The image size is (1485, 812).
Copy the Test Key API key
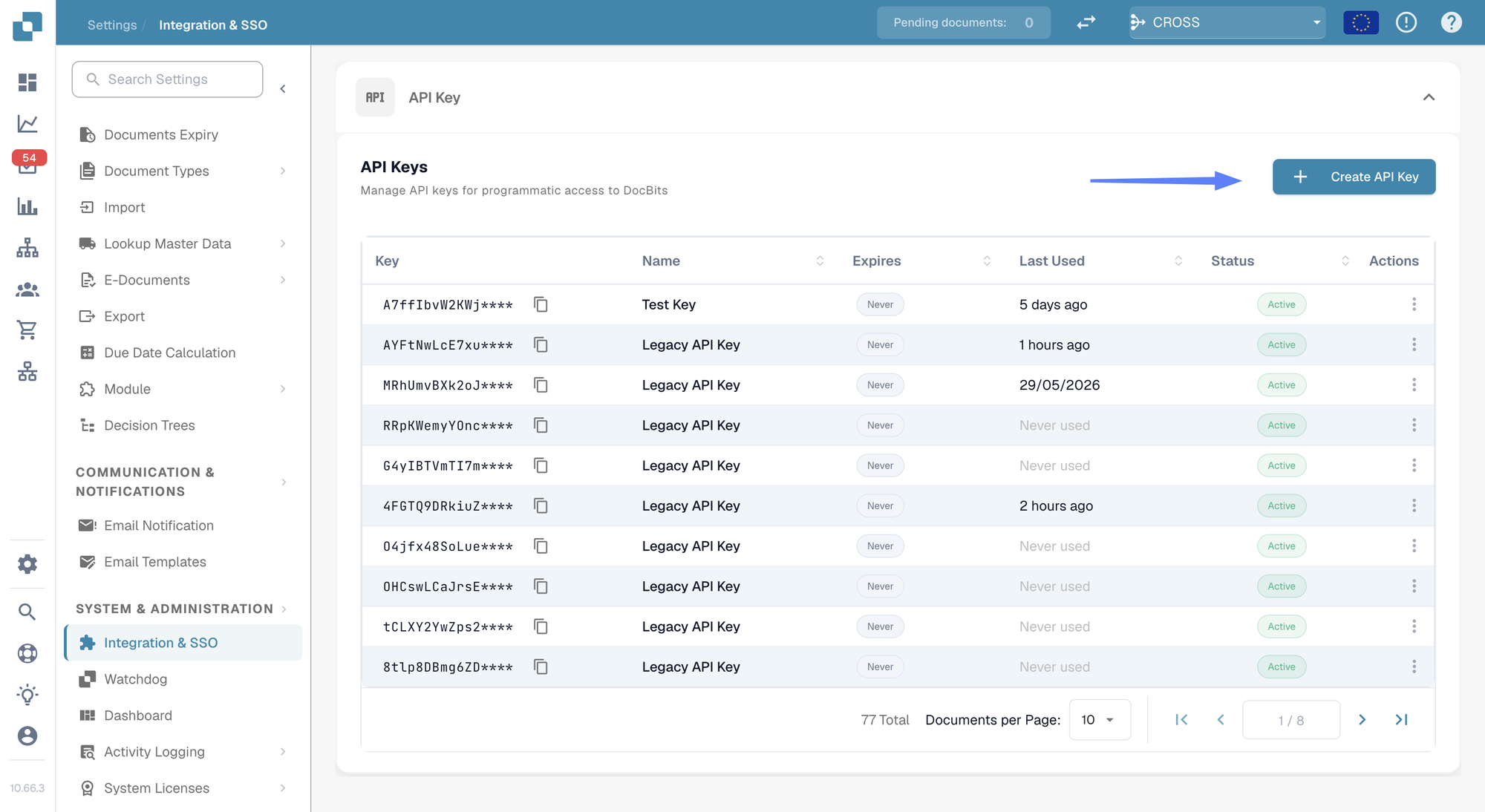541,304
